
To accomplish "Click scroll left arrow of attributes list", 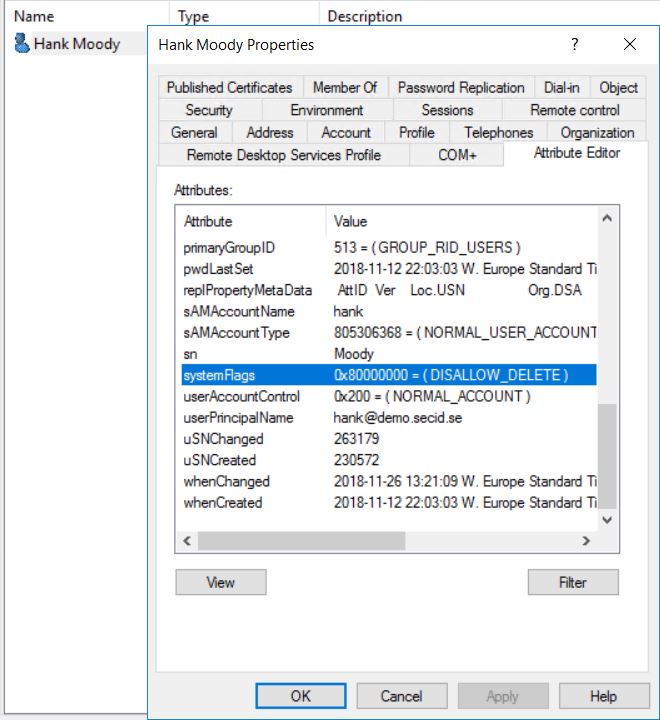I will pyautogui.click(x=186, y=541).
